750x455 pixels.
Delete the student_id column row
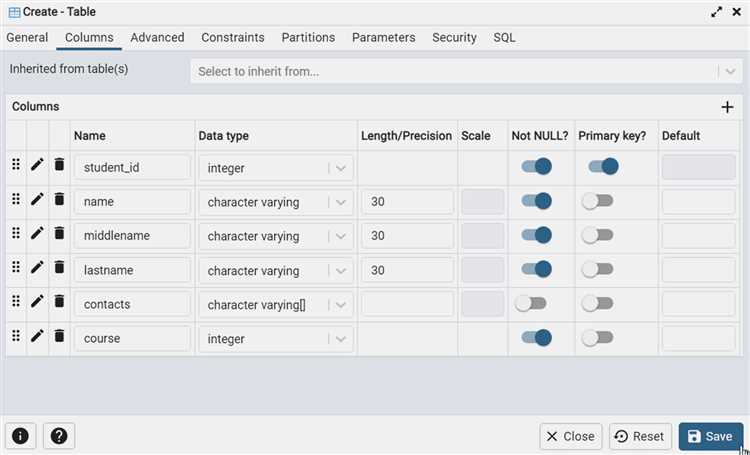59,165
